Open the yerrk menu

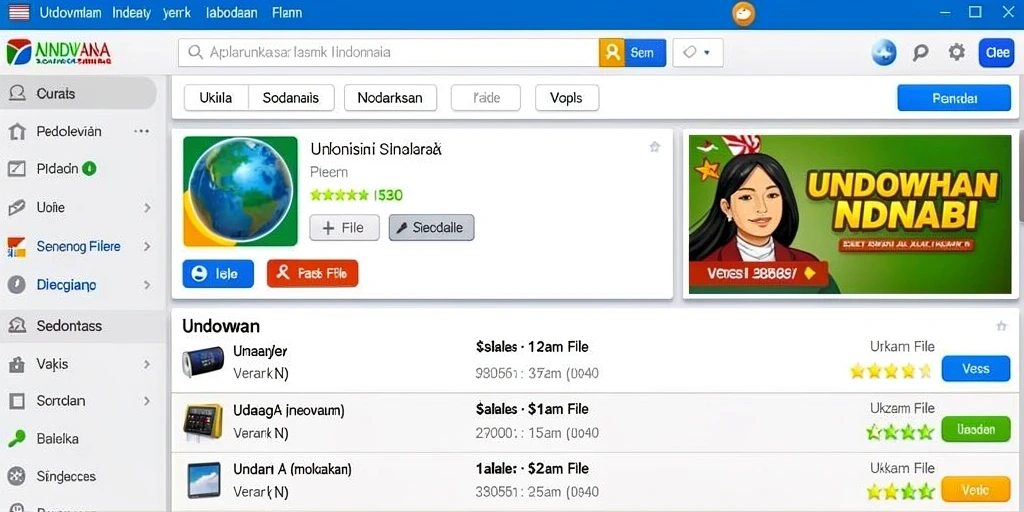tap(177, 12)
